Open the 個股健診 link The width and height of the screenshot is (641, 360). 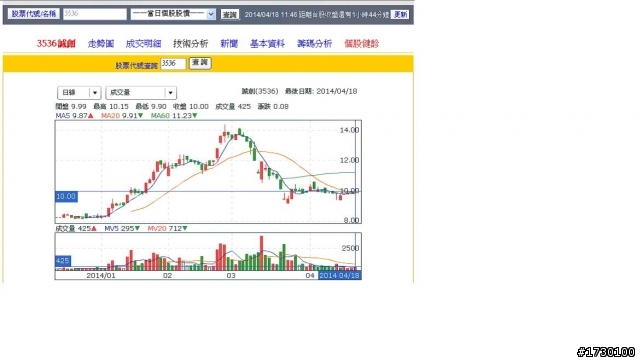pyautogui.click(x=361, y=44)
